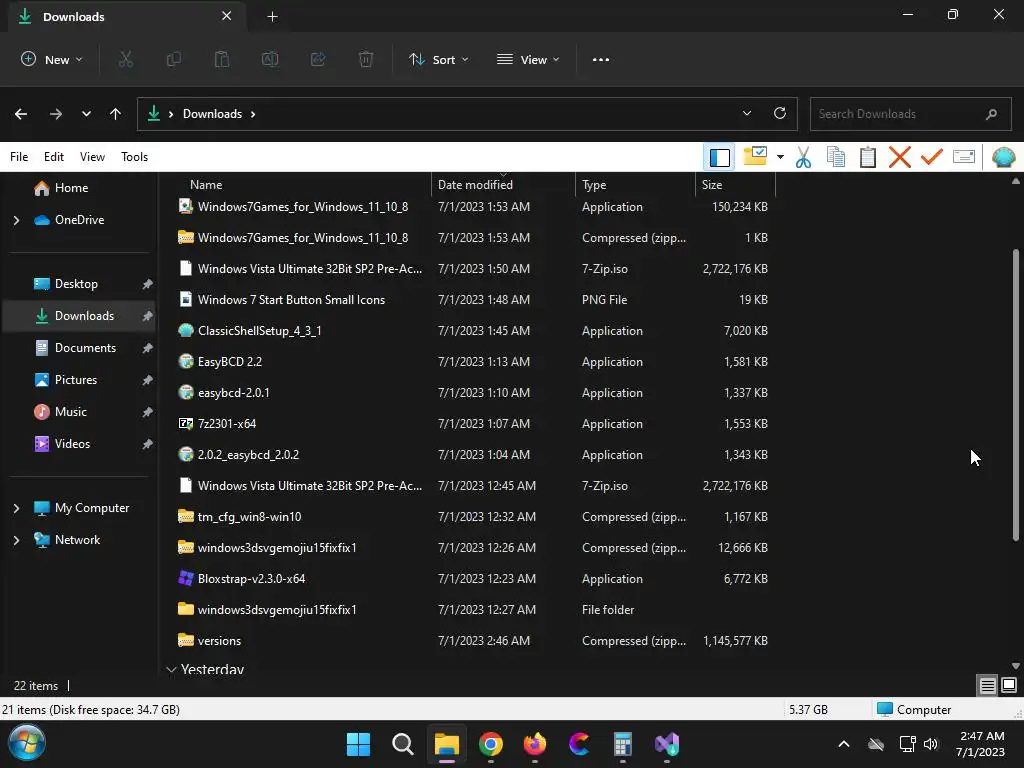Open Classic Shell settings shell icon
The width and height of the screenshot is (1024, 768).
pos(1004,157)
